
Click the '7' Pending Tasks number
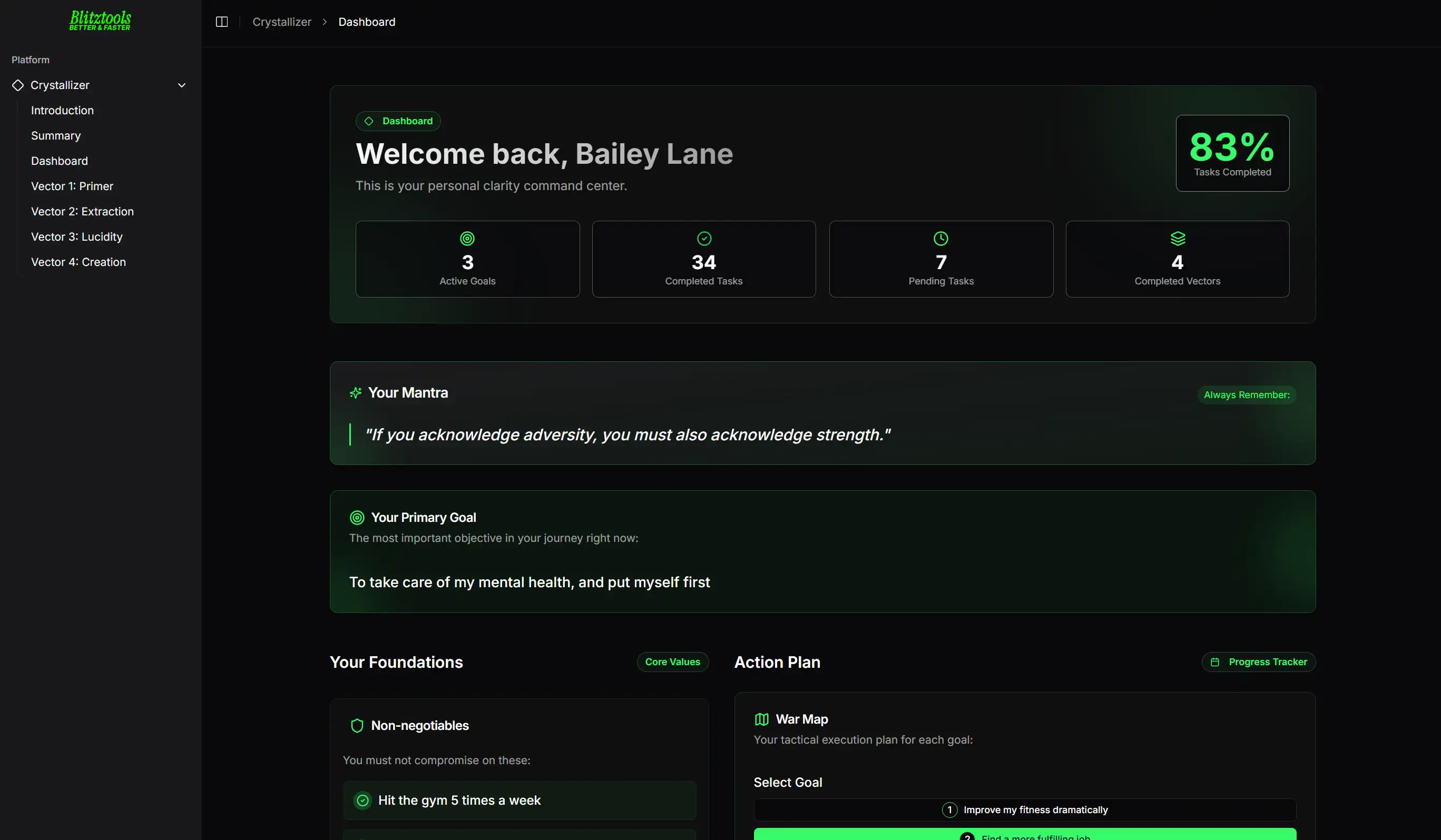940,262
